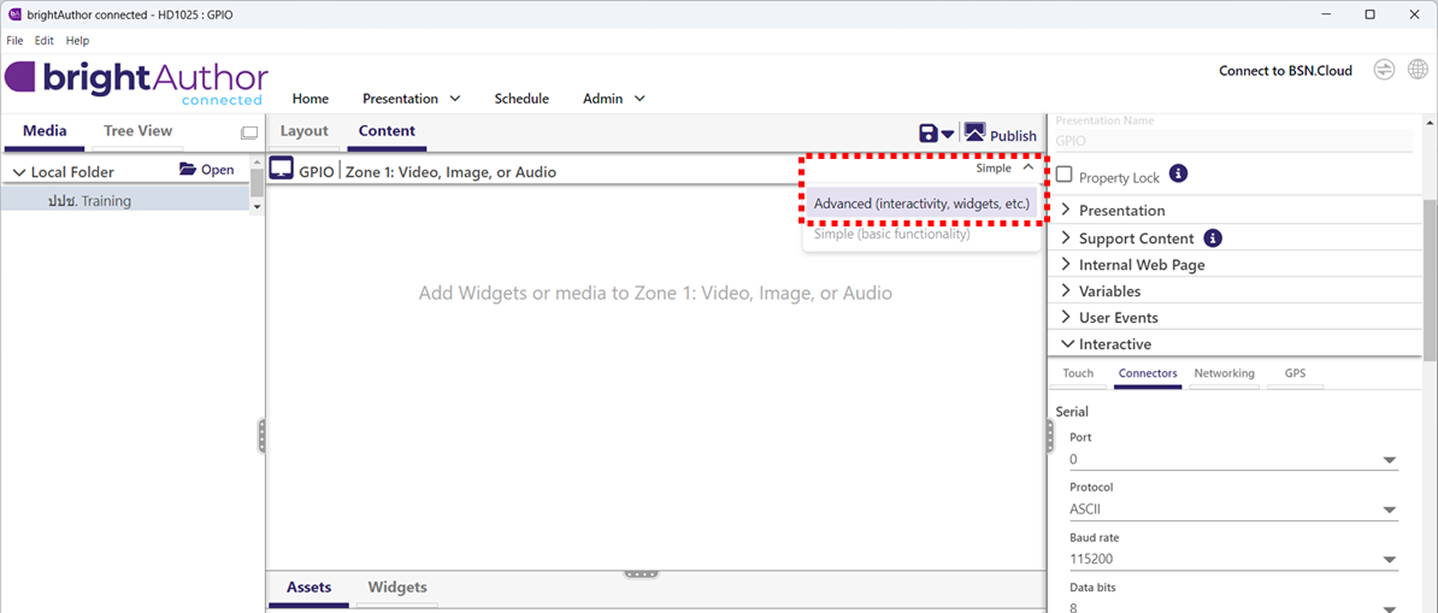Select Advanced (interactivity, widgets, etc.)
Viewport: 1438px width, 613px height.
[921, 203]
